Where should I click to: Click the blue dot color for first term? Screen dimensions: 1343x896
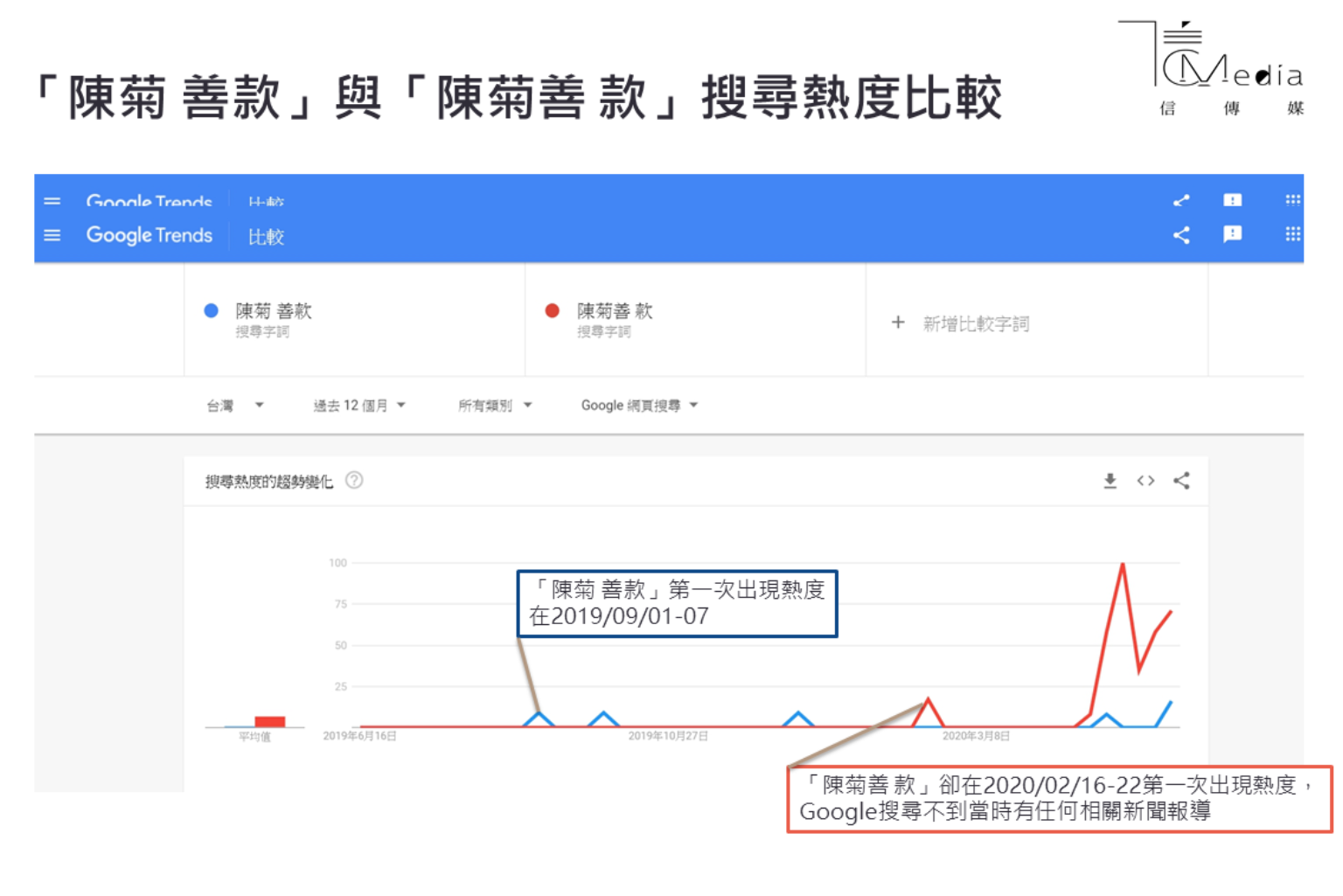211,310
